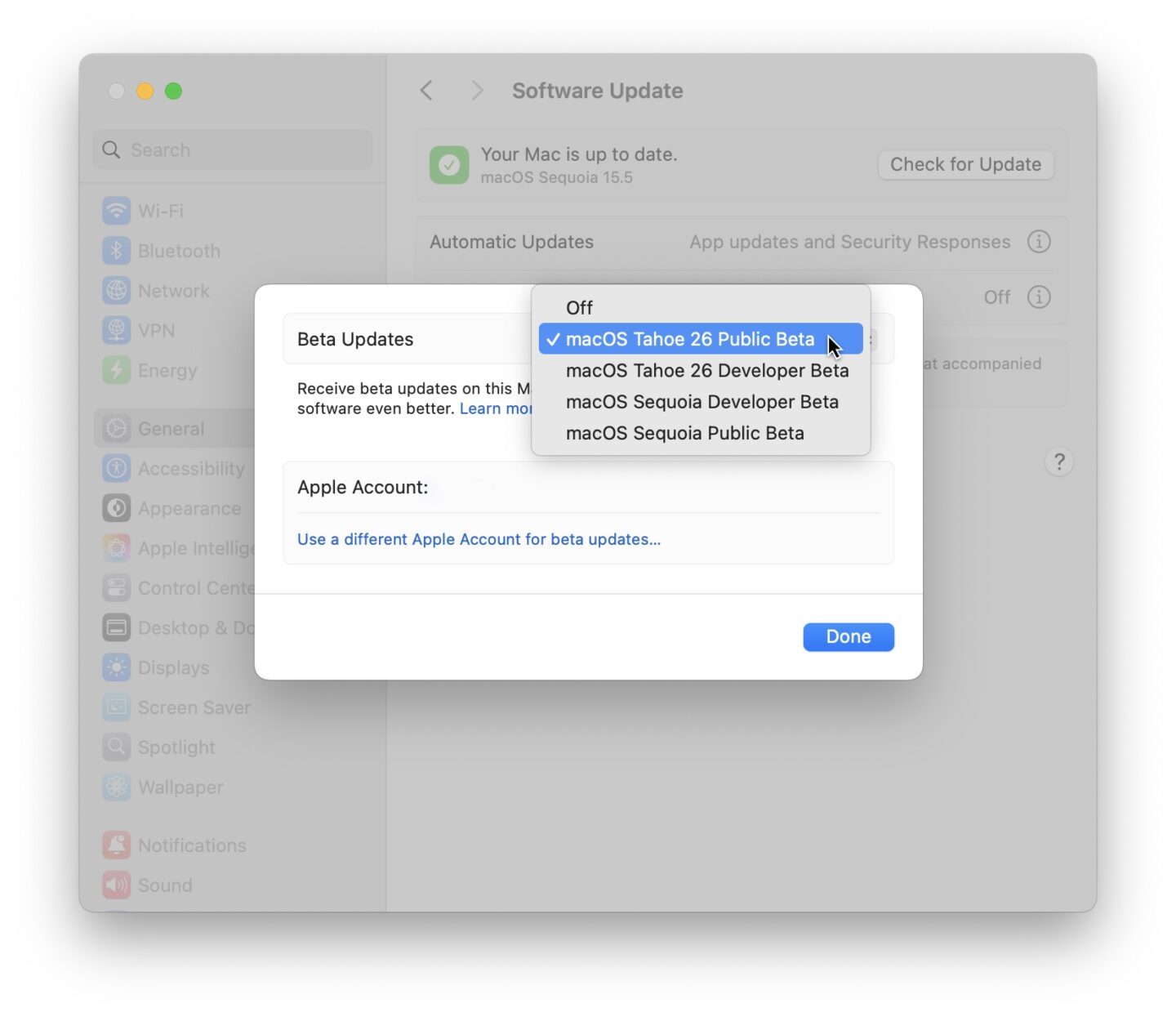Click the info icon next to Off
The image size is (1176, 1017).
coord(1039,297)
